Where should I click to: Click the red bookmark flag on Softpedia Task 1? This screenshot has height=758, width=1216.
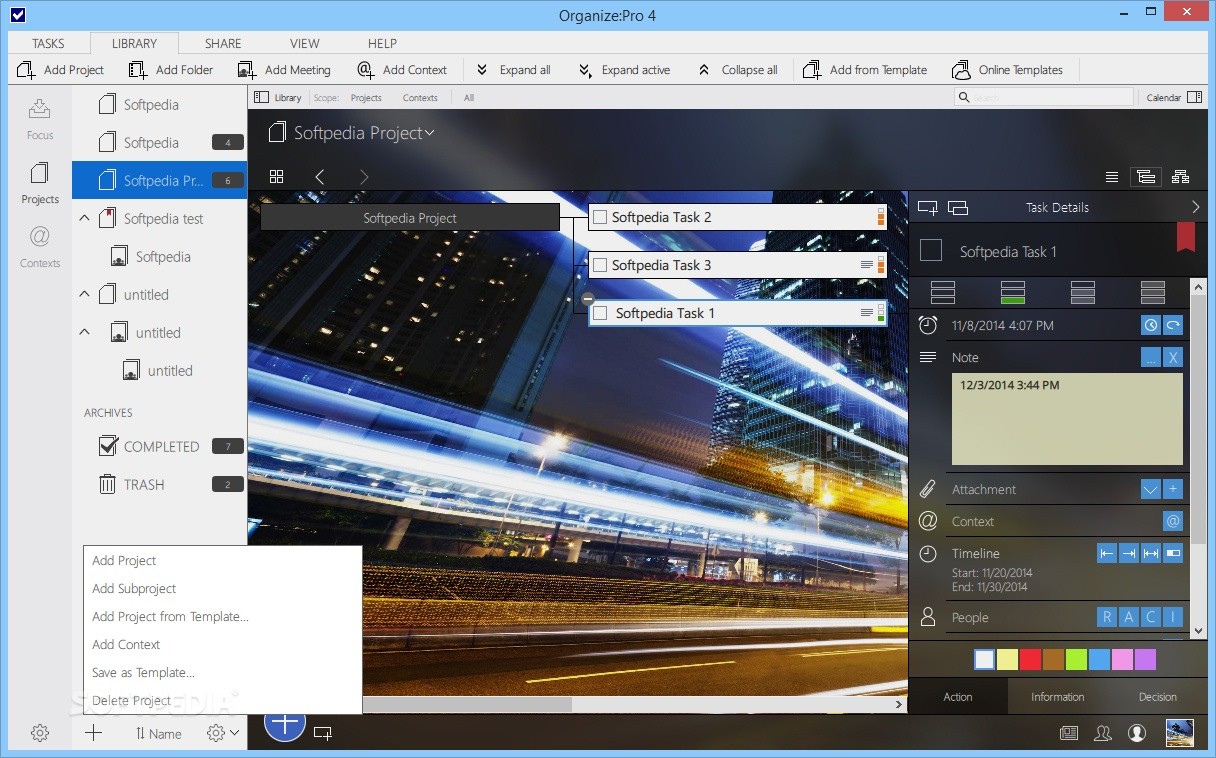tap(1185, 237)
